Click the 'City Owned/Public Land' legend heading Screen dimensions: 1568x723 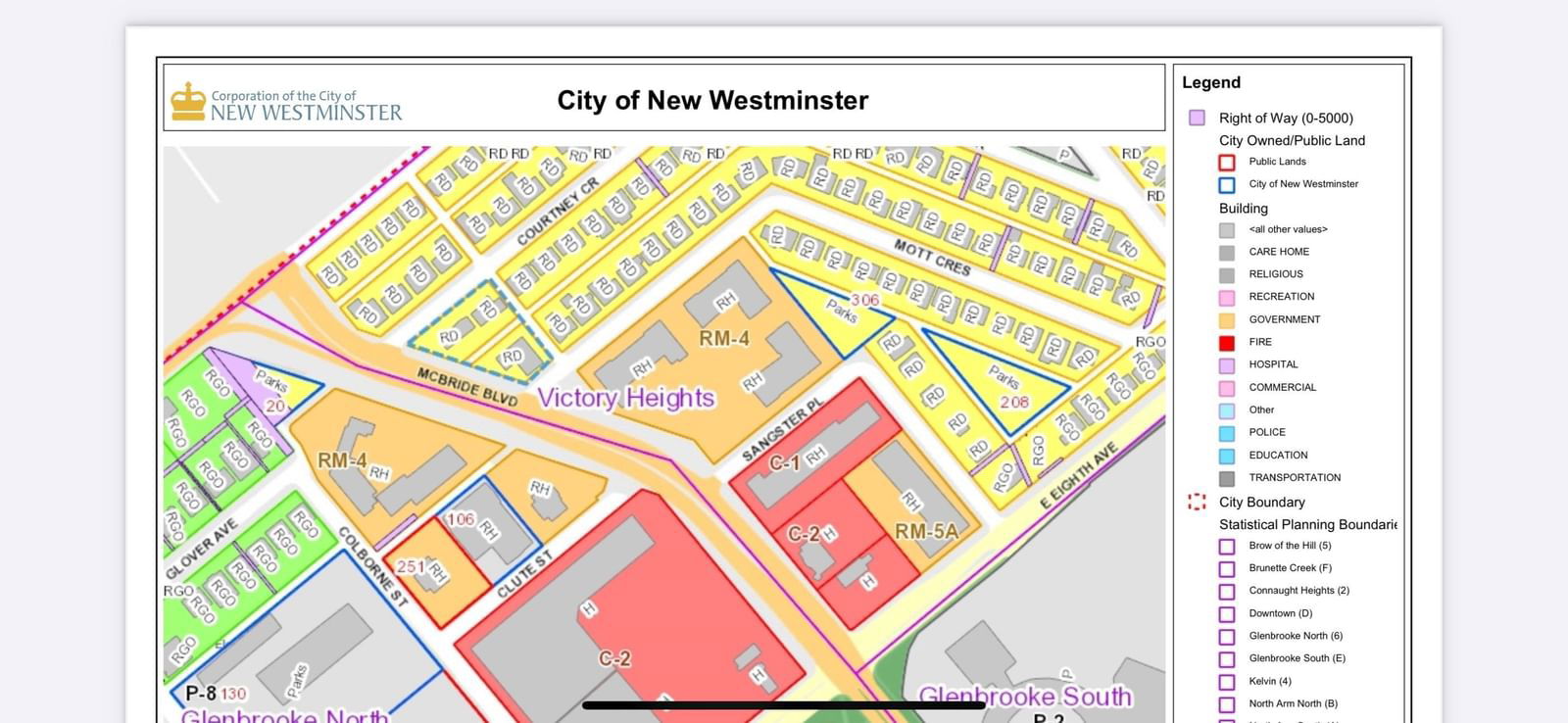(1292, 140)
